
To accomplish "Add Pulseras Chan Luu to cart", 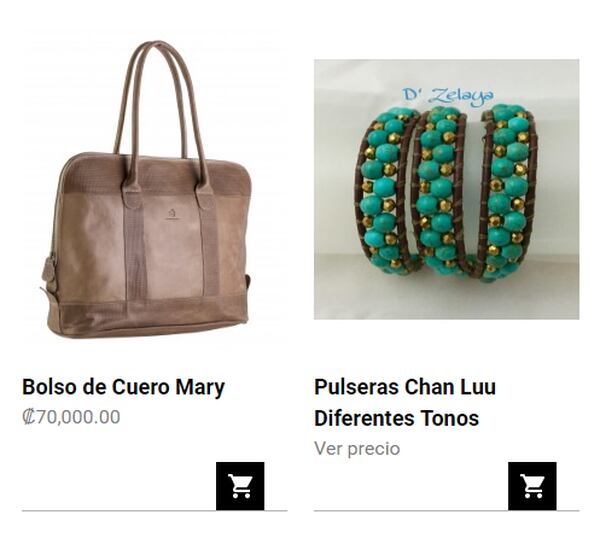I will (x=532, y=486).
